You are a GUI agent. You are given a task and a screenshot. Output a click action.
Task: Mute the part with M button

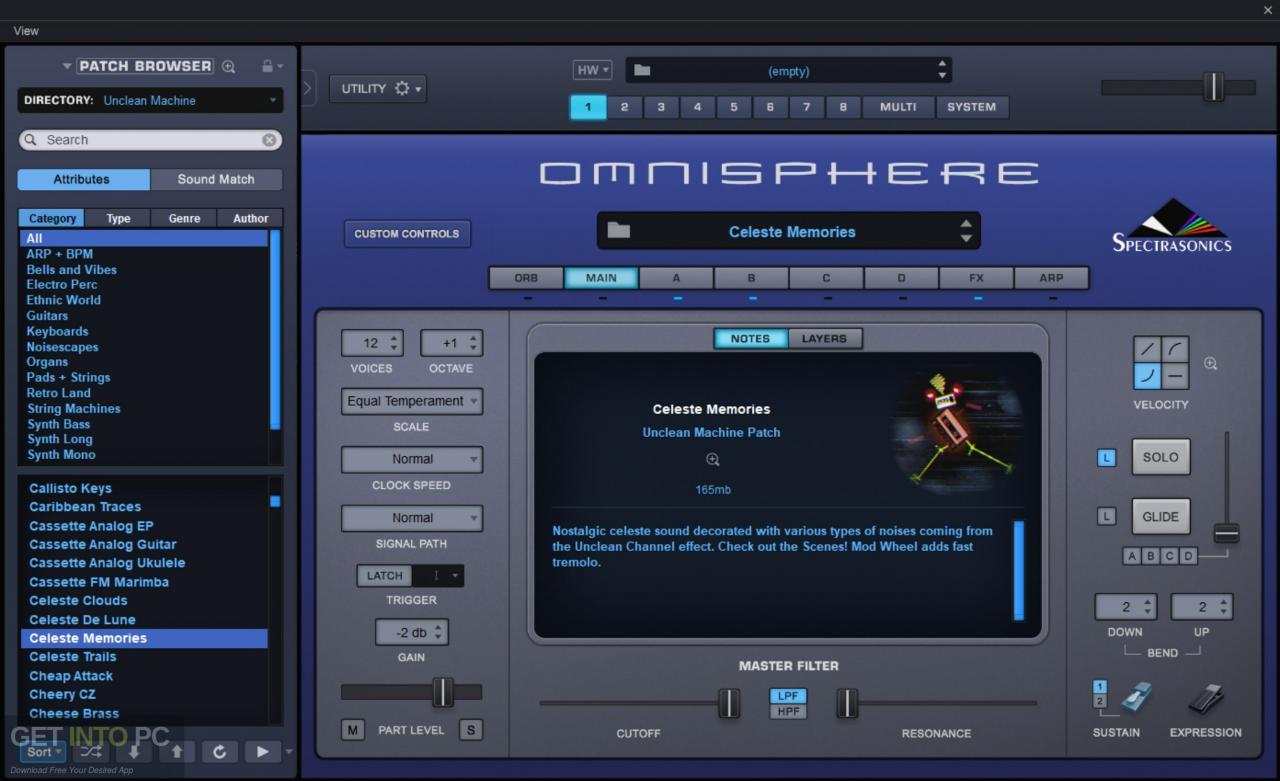(x=352, y=730)
